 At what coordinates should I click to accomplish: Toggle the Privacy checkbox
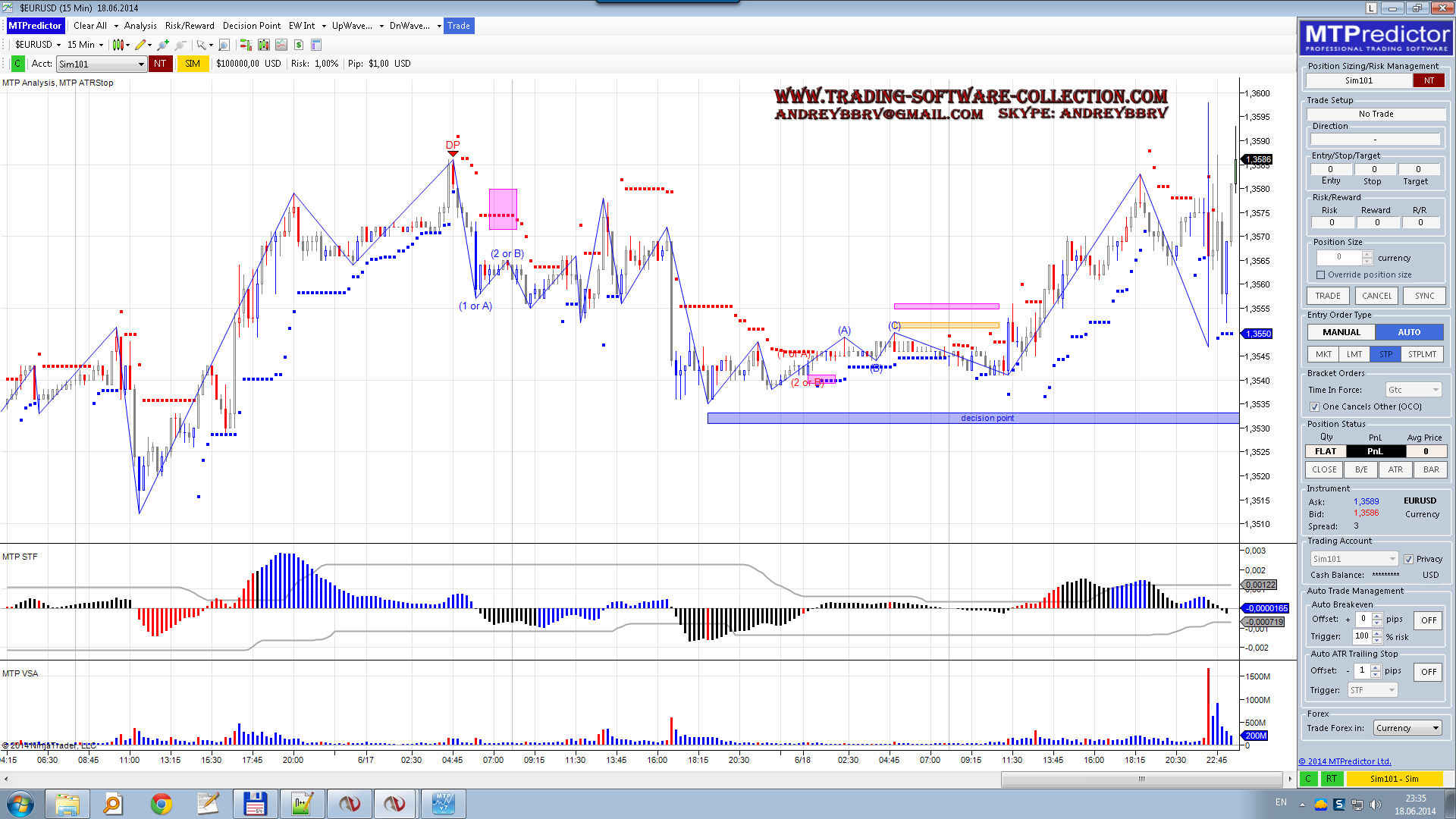[1408, 560]
